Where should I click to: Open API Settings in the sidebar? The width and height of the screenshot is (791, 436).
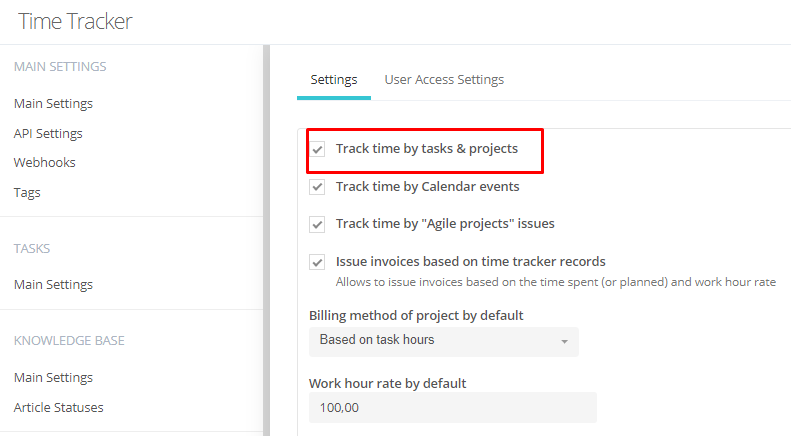pos(48,133)
